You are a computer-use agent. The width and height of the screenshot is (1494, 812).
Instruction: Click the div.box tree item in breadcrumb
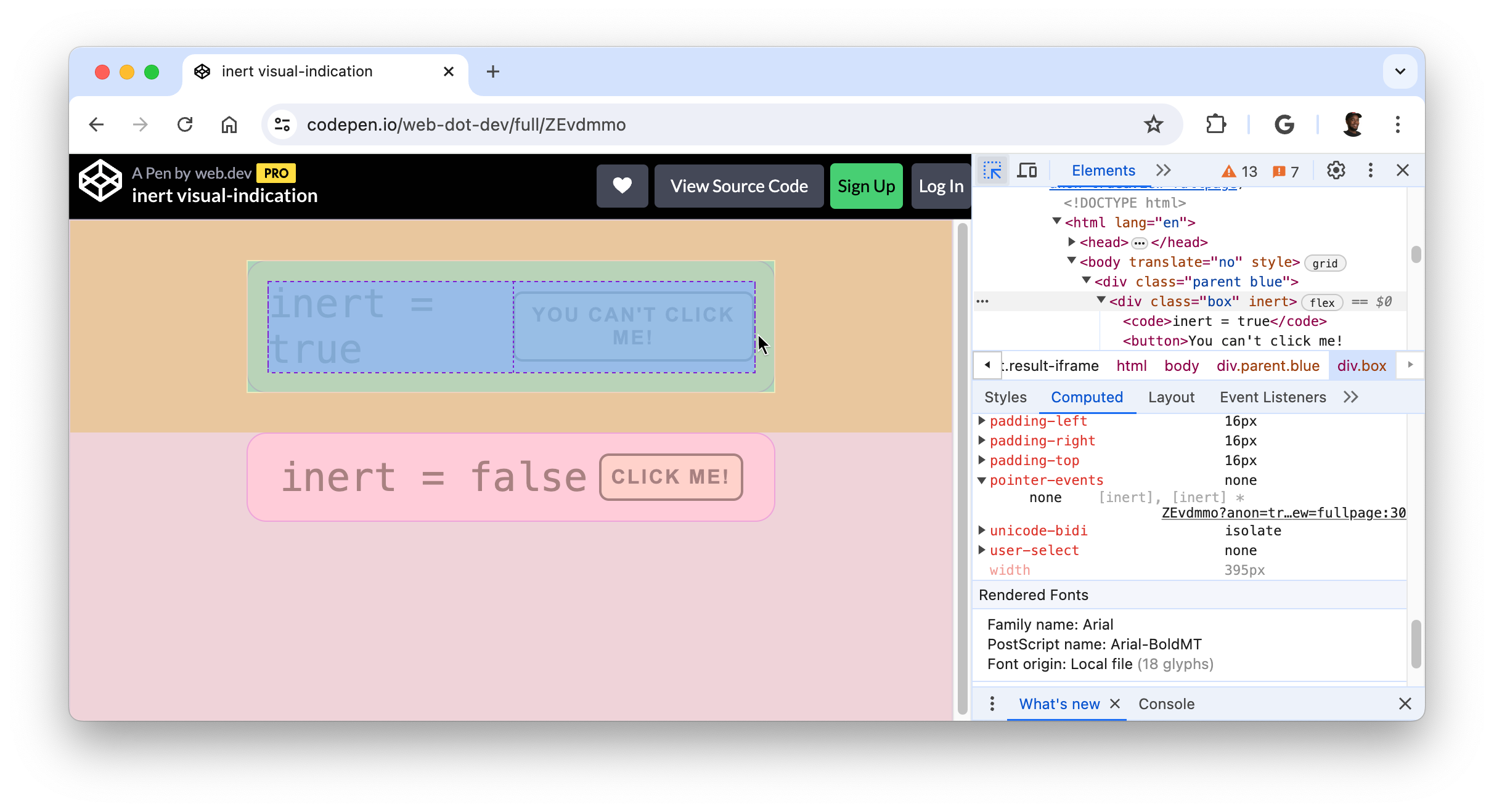[1362, 365]
